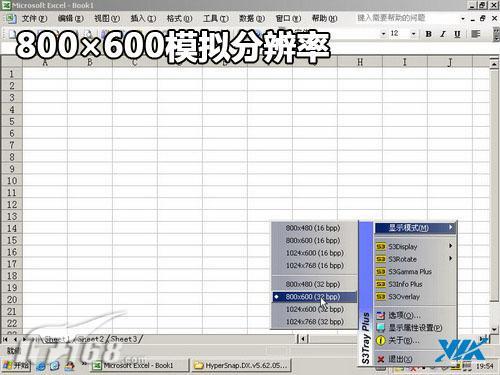Open 显示属性设置(P) display properties

(x=415, y=328)
